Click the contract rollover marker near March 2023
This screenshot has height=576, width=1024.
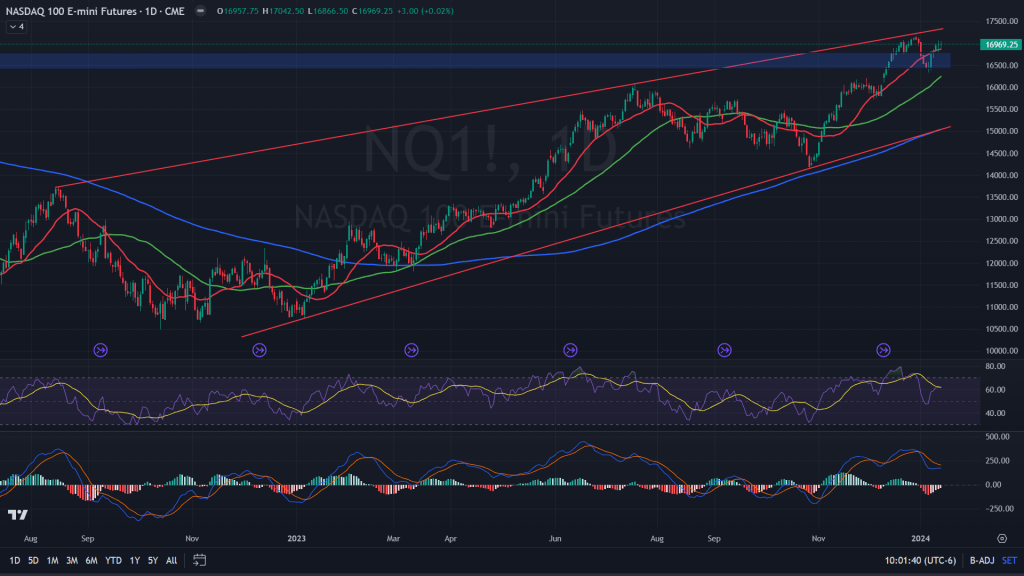(x=411, y=350)
